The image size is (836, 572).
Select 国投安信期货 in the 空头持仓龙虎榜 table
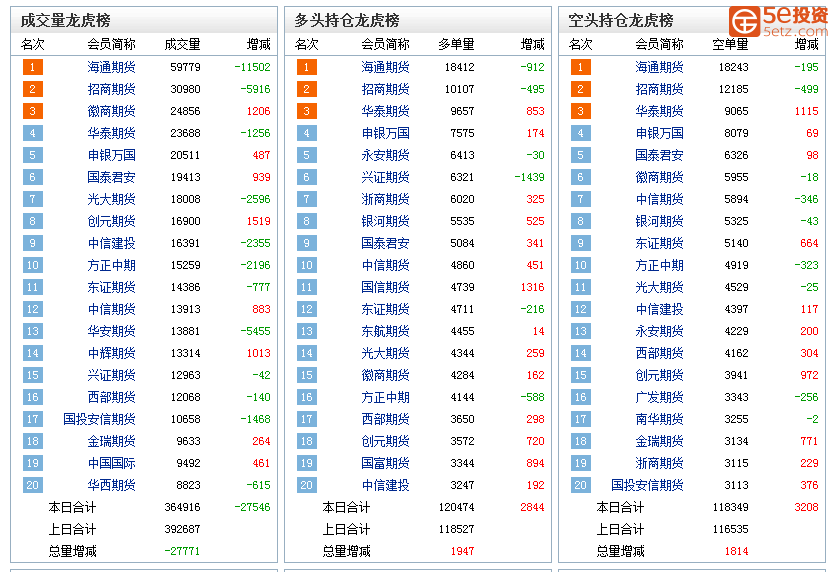point(647,485)
